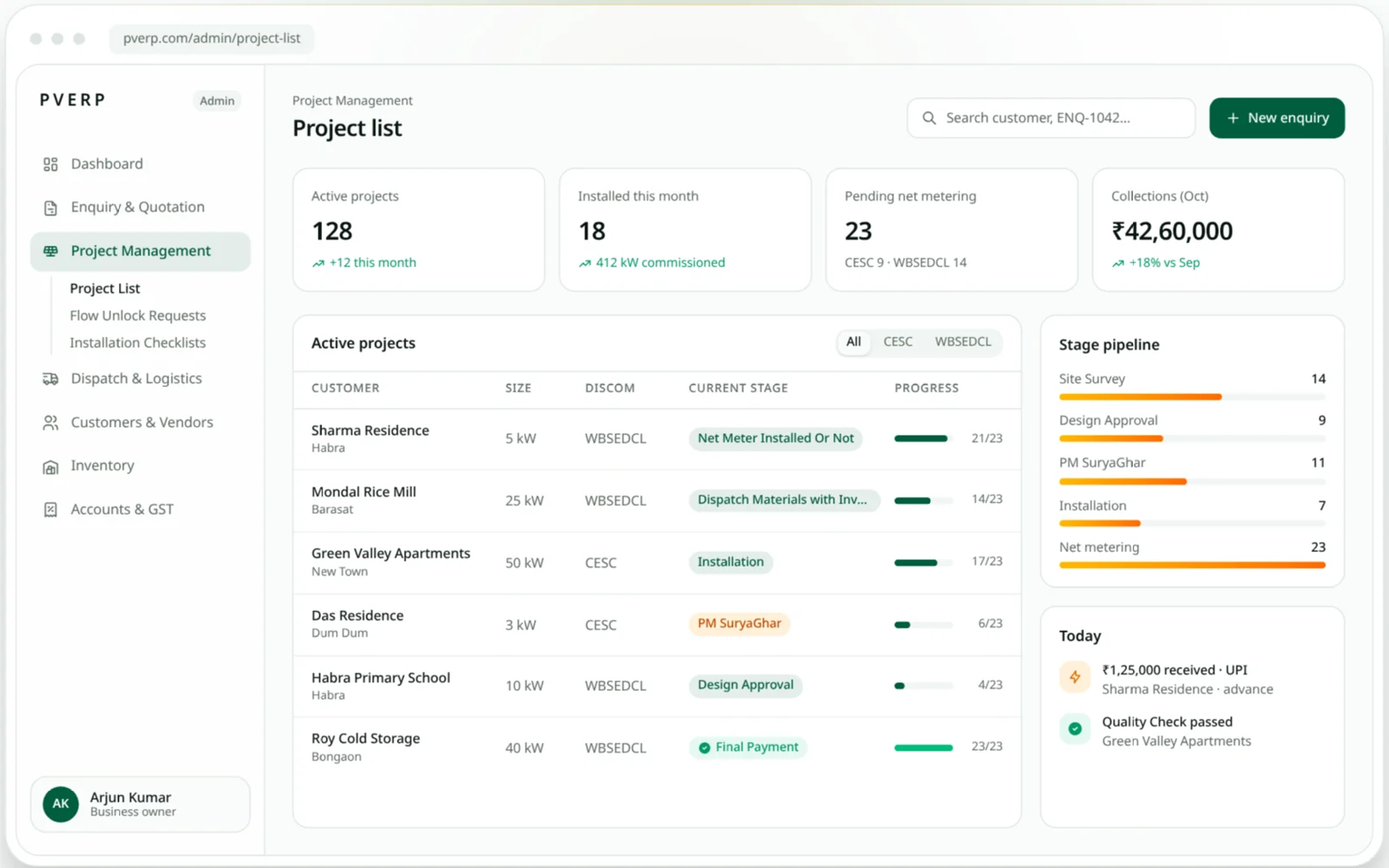Click the green check icon beside Quality Check
The image size is (1389, 868).
[1075, 729]
